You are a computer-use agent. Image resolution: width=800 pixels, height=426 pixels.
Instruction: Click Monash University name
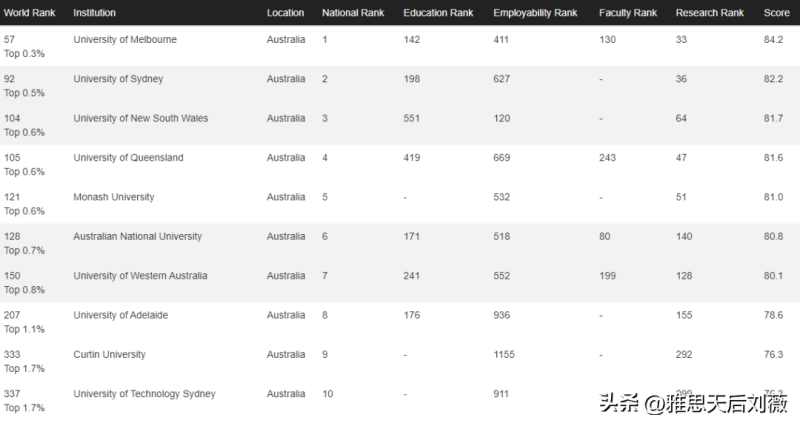click(113, 197)
